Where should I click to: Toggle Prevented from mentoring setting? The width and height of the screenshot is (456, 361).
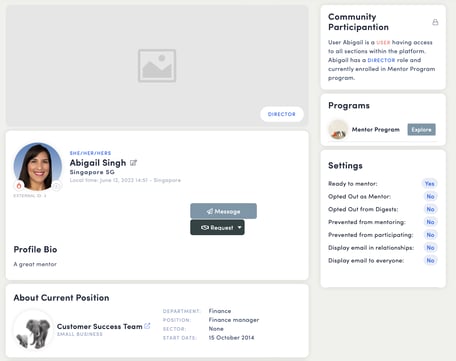430,222
